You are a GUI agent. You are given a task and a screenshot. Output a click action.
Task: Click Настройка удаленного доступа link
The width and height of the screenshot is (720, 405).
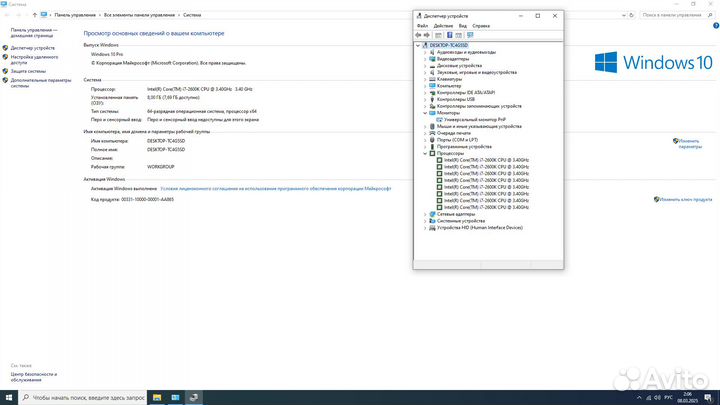click(38, 57)
